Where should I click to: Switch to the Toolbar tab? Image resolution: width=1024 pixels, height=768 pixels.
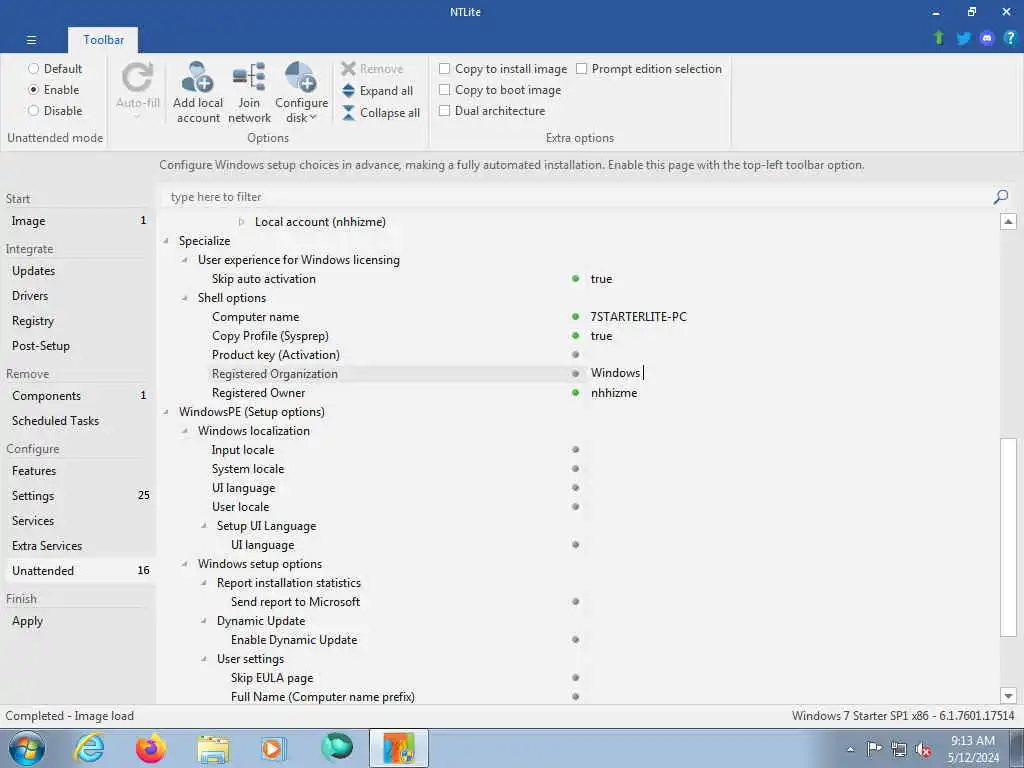103,40
